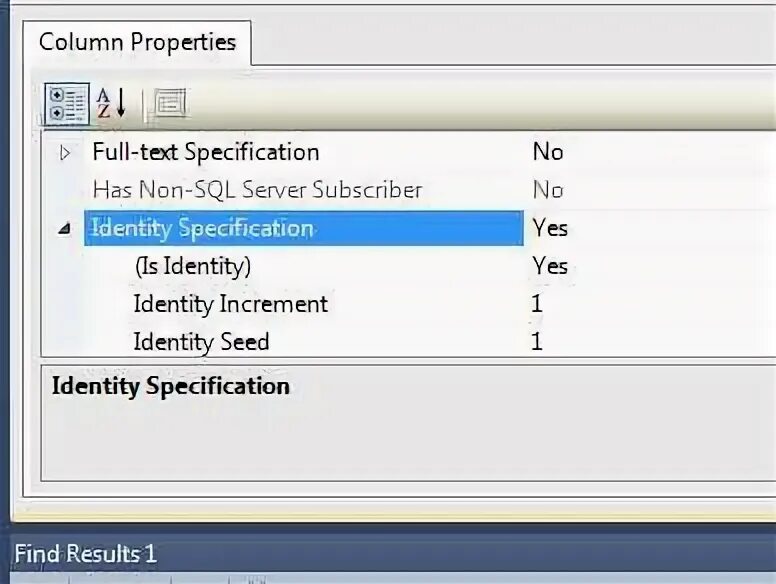
Task: Click the Full-text Specification No value
Action: (x=548, y=152)
